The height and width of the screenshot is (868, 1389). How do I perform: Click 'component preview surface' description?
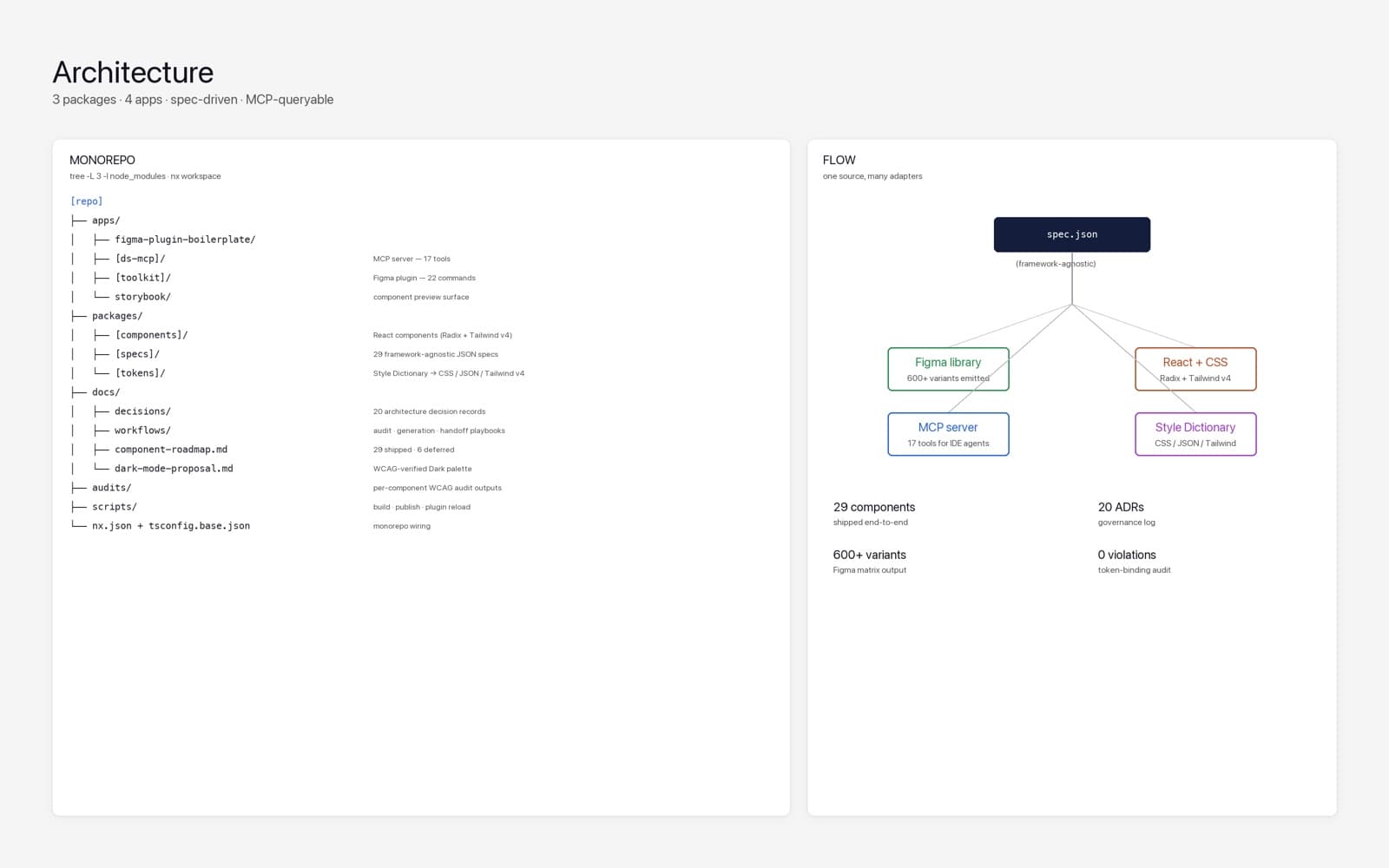click(x=421, y=297)
